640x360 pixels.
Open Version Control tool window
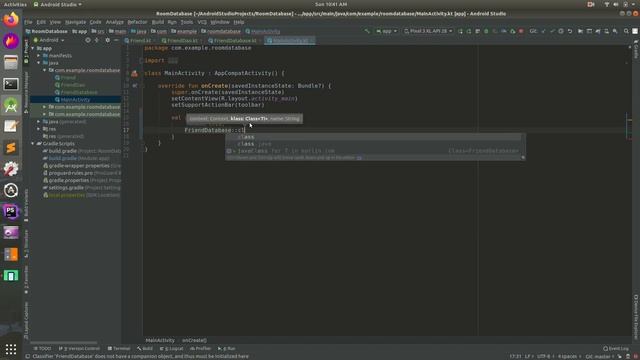79,349
